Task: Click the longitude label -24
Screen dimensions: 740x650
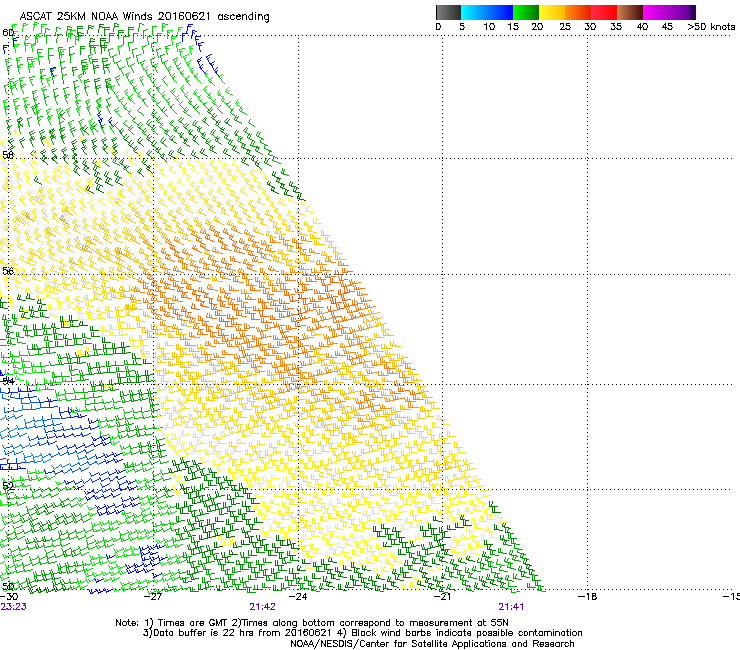Action: click(x=298, y=597)
